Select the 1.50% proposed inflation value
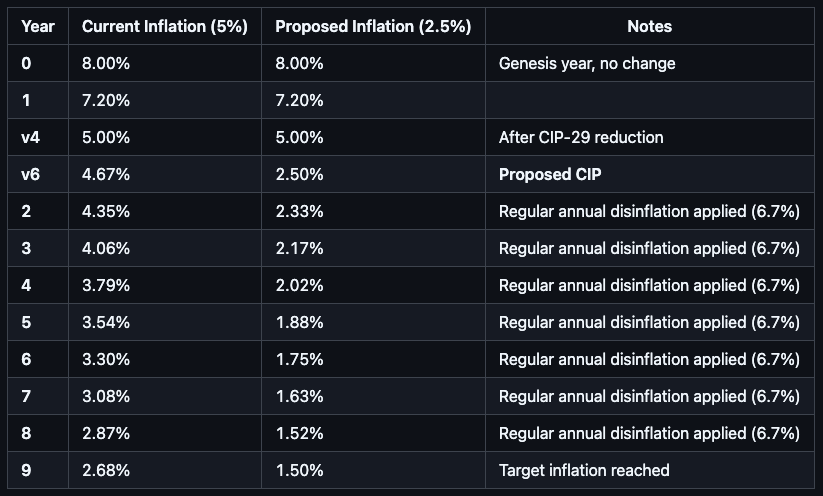Viewport: 823px width, 496px height. point(299,470)
